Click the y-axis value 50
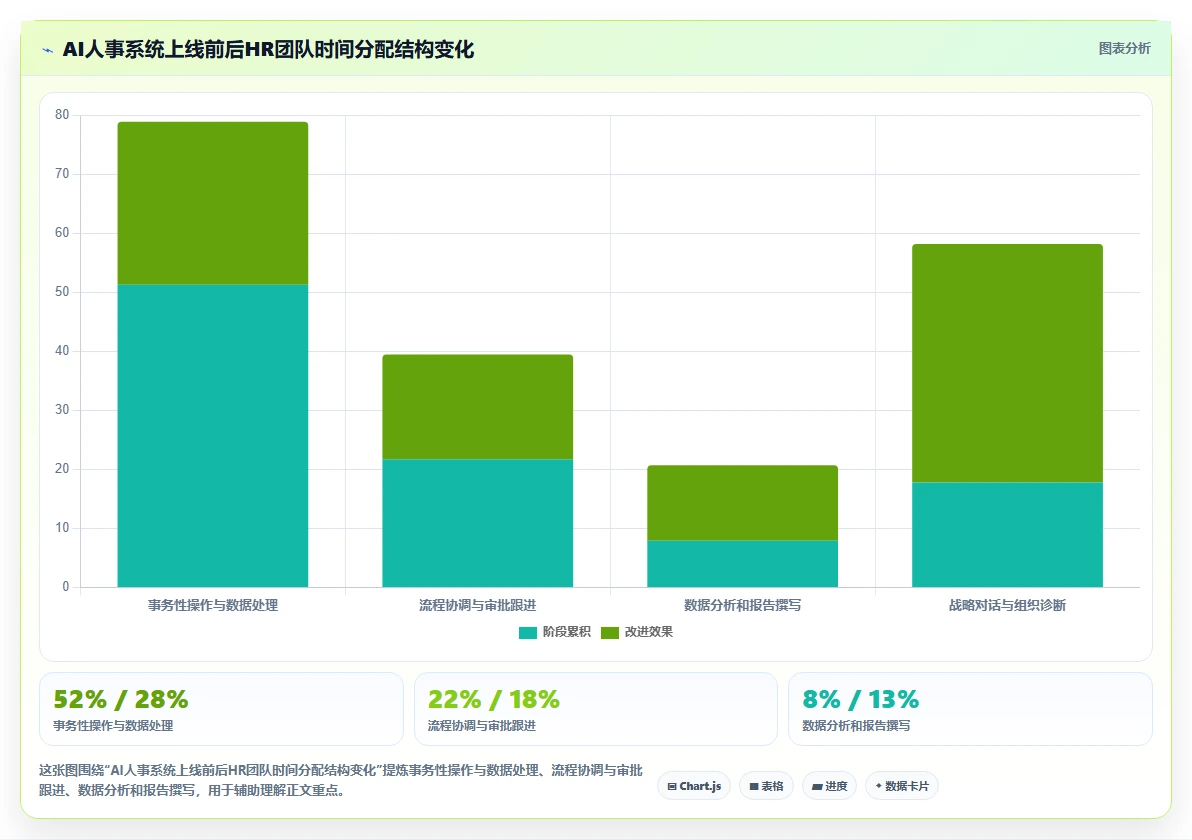 pyautogui.click(x=62, y=292)
